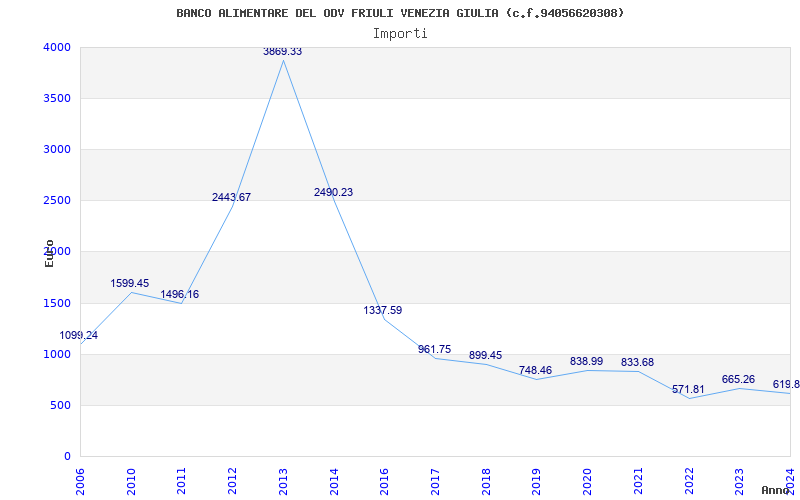The width and height of the screenshot is (800, 500).
Task: Select the x-axis year 2019
Action: tap(537, 481)
